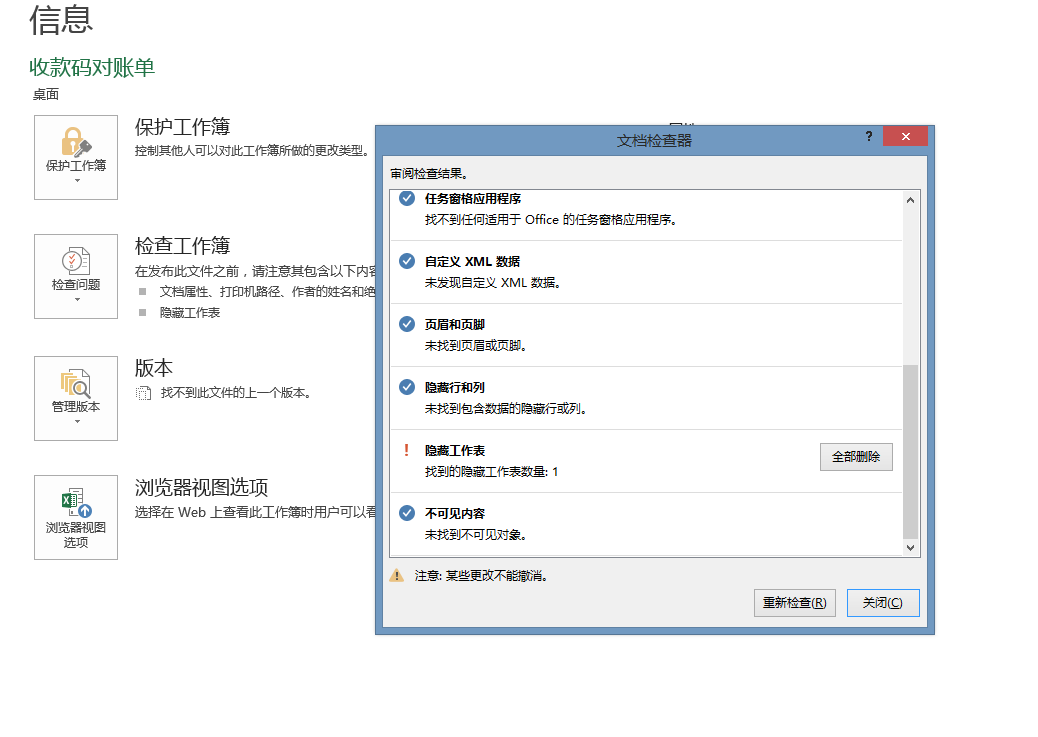1038x737 pixels.
Task: Click the scrollbar thumb in results list
Action: click(909, 450)
